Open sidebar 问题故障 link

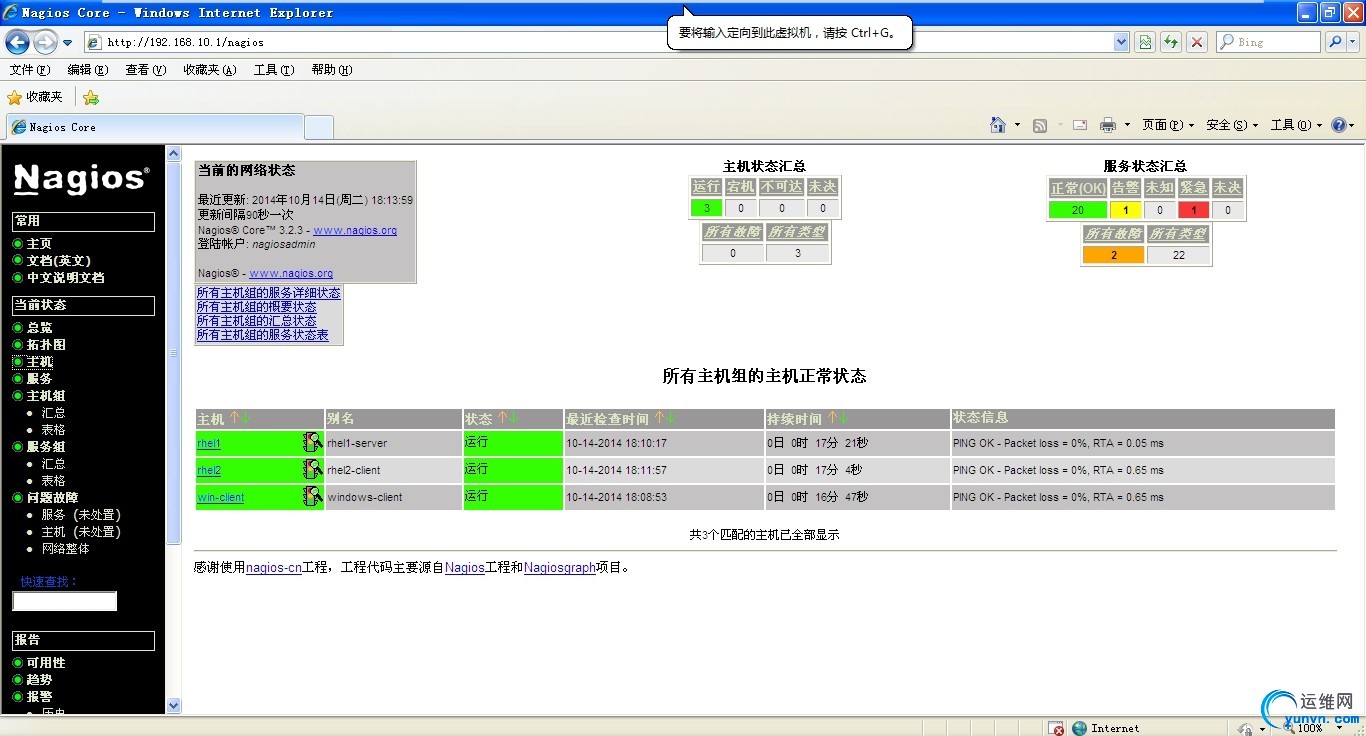coord(52,498)
